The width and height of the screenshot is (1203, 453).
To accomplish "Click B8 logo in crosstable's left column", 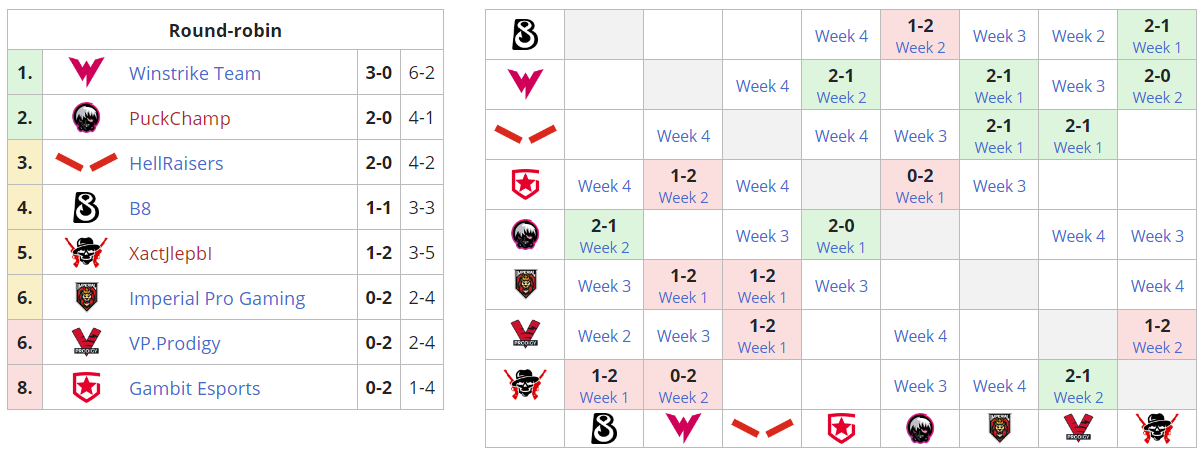I will click(525, 35).
